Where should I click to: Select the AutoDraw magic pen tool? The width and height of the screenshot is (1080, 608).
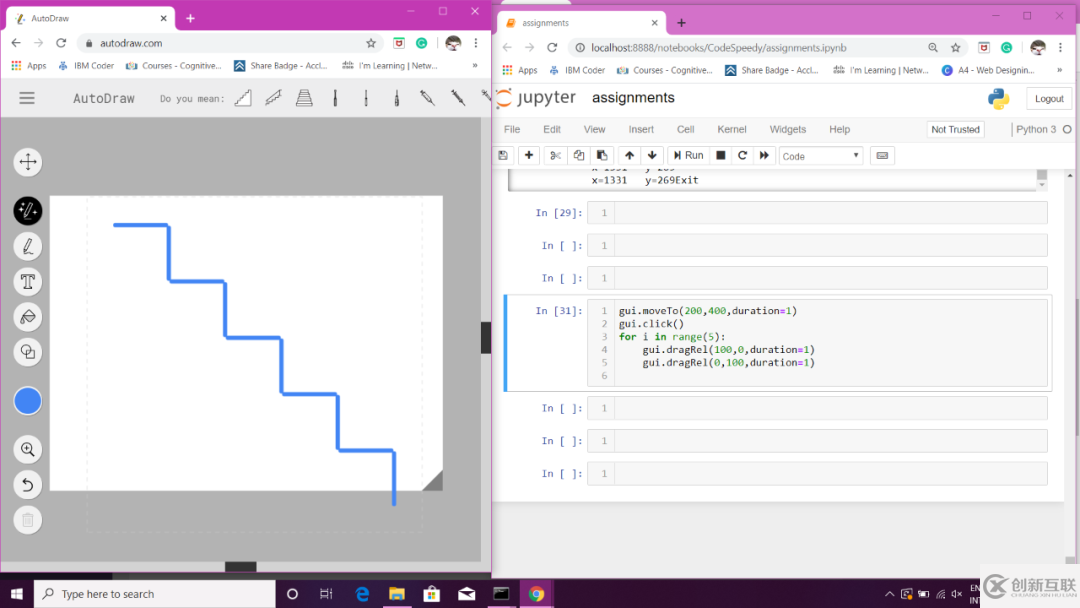[x=28, y=211]
